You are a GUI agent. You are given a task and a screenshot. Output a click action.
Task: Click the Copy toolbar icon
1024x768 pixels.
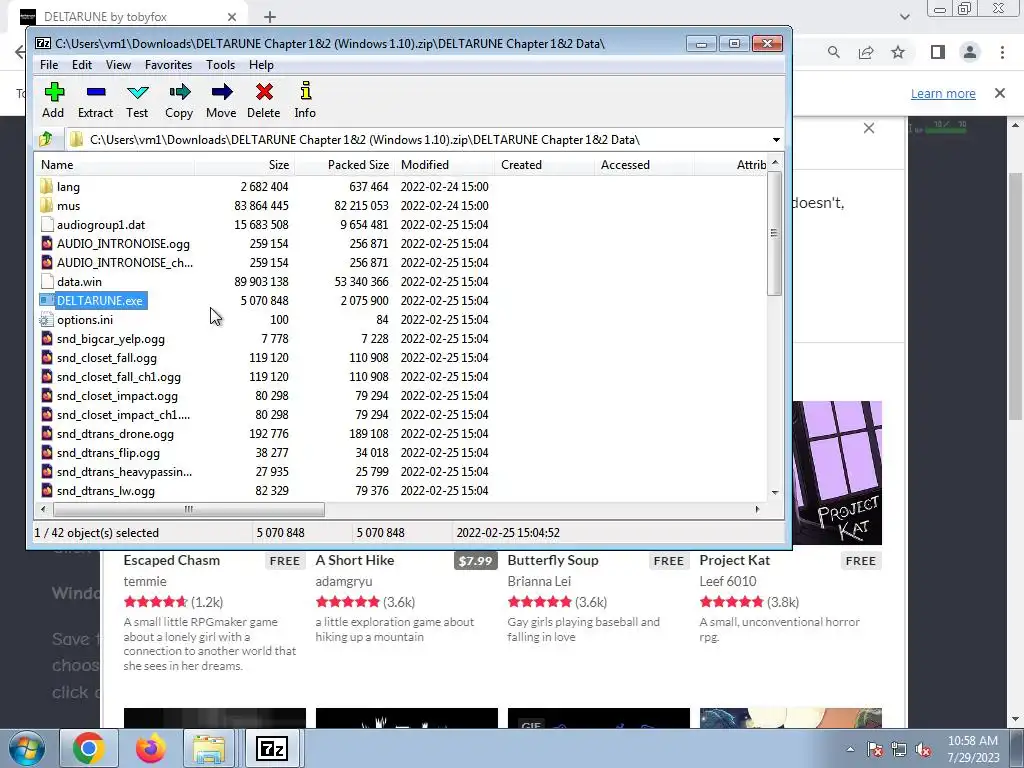tap(179, 92)
